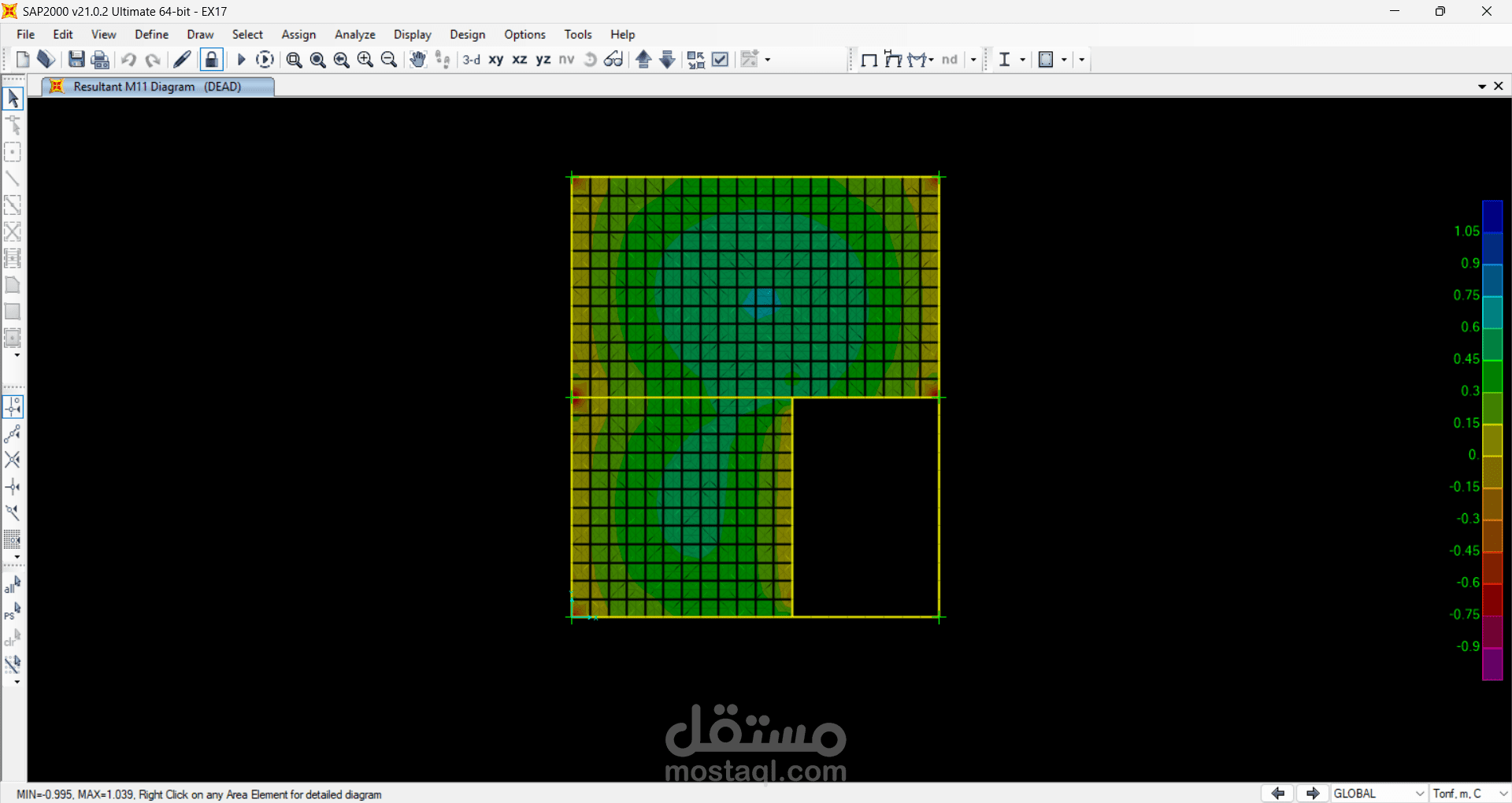Open the Tonf, m, C units dropdown

(1469, 794)
